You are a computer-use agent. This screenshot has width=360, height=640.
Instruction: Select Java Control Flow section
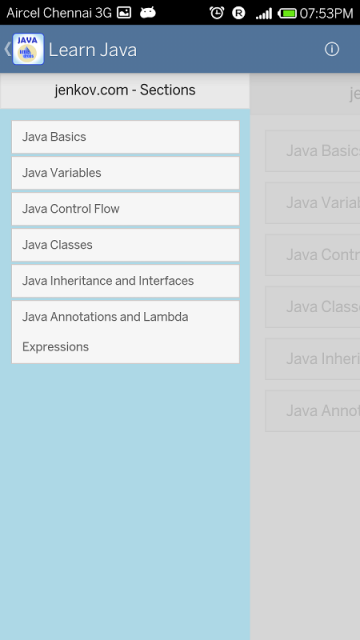(125, 209)
